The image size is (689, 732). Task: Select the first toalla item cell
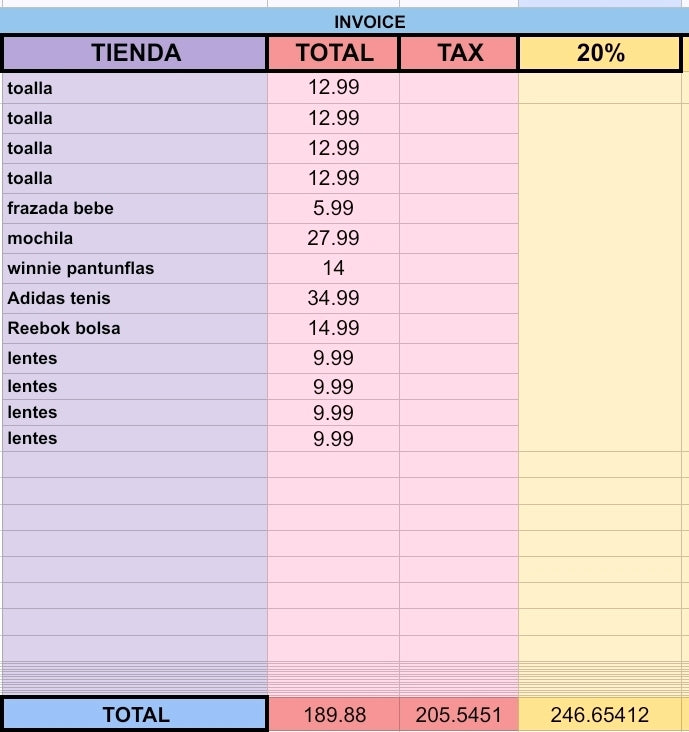[135, 88]
